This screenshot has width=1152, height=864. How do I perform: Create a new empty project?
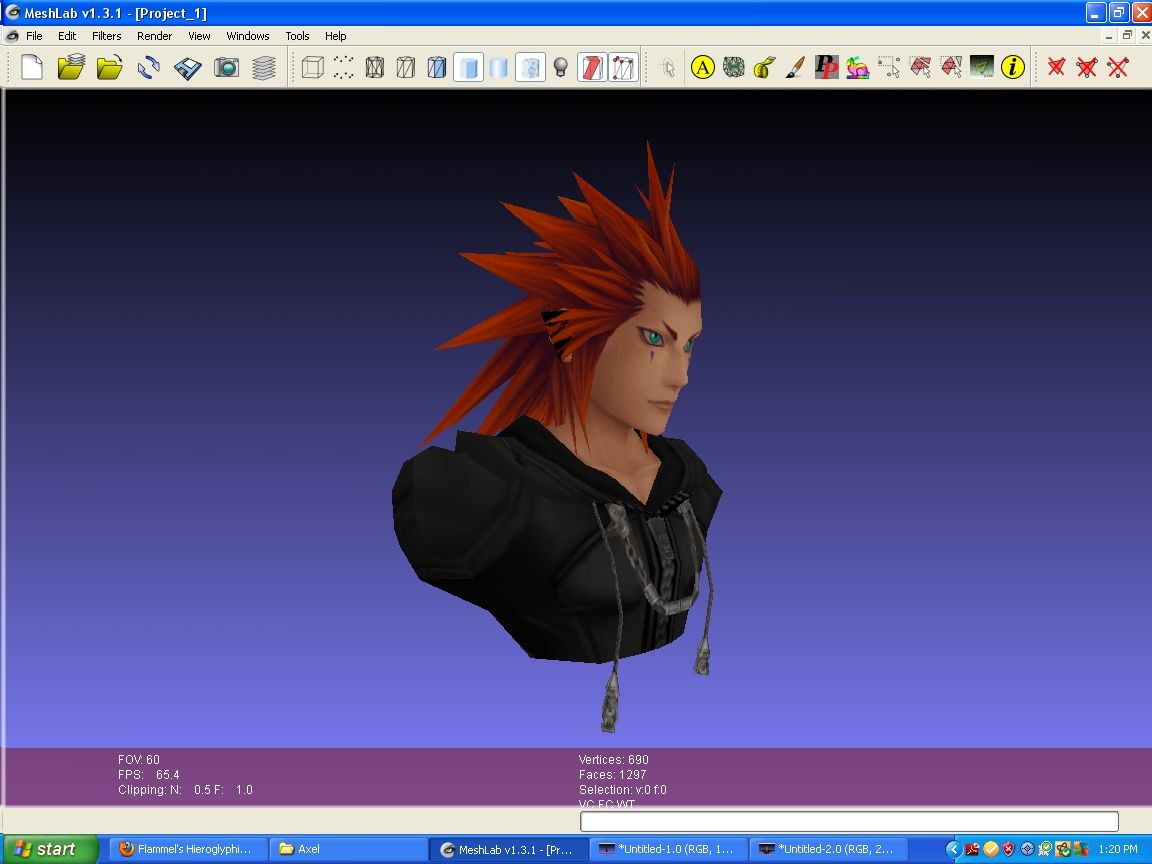coord(30,67)
